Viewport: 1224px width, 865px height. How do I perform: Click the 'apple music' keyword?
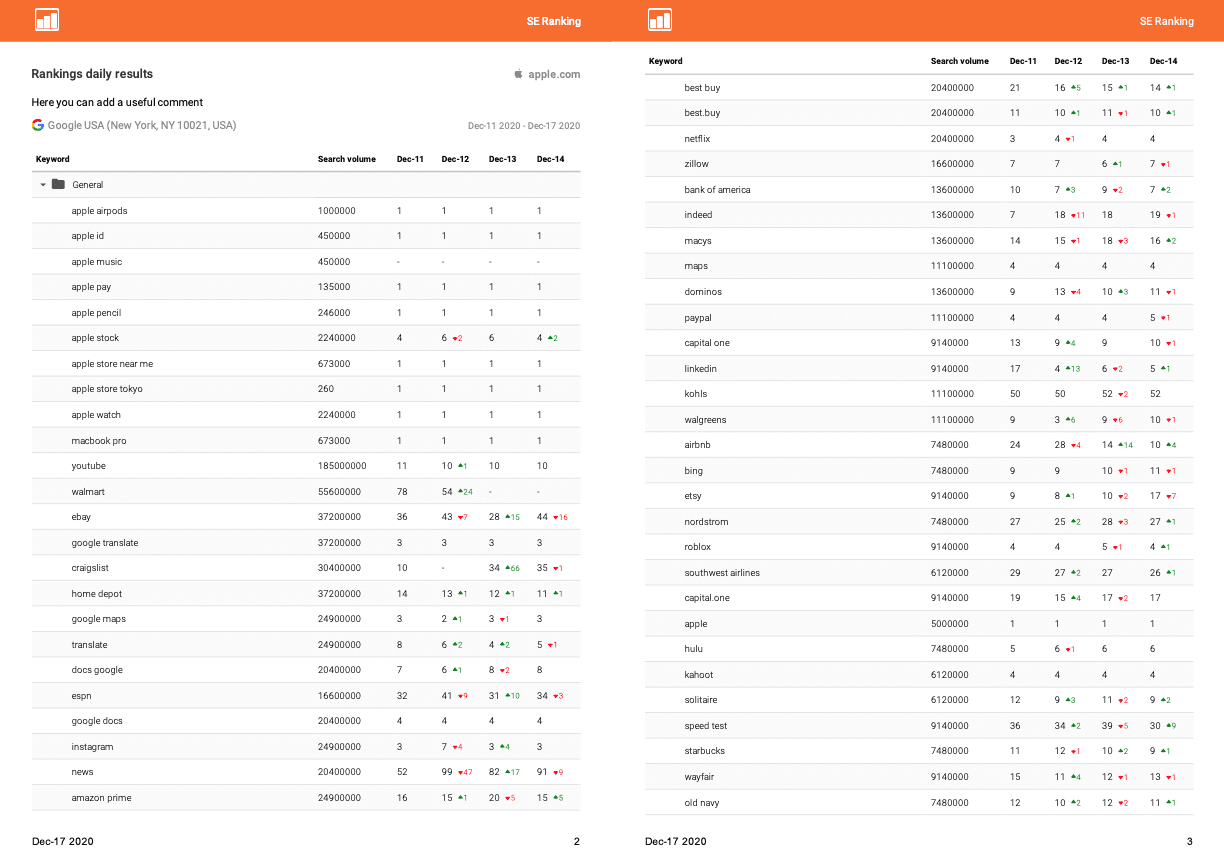(97, 262)
